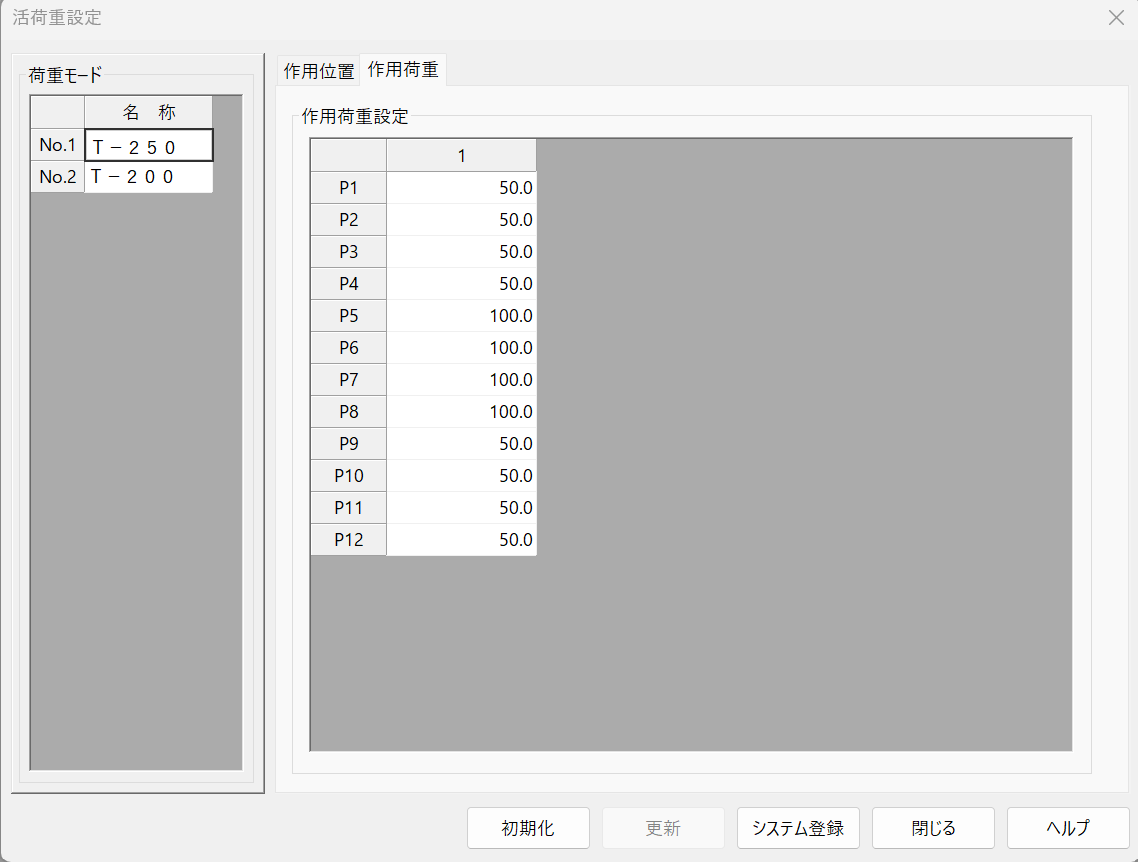Screen dimensions: 1138x862
Task: Close the 活荷重設定 dialog window
Action: pyautogui.click(x=1116, y=18)
